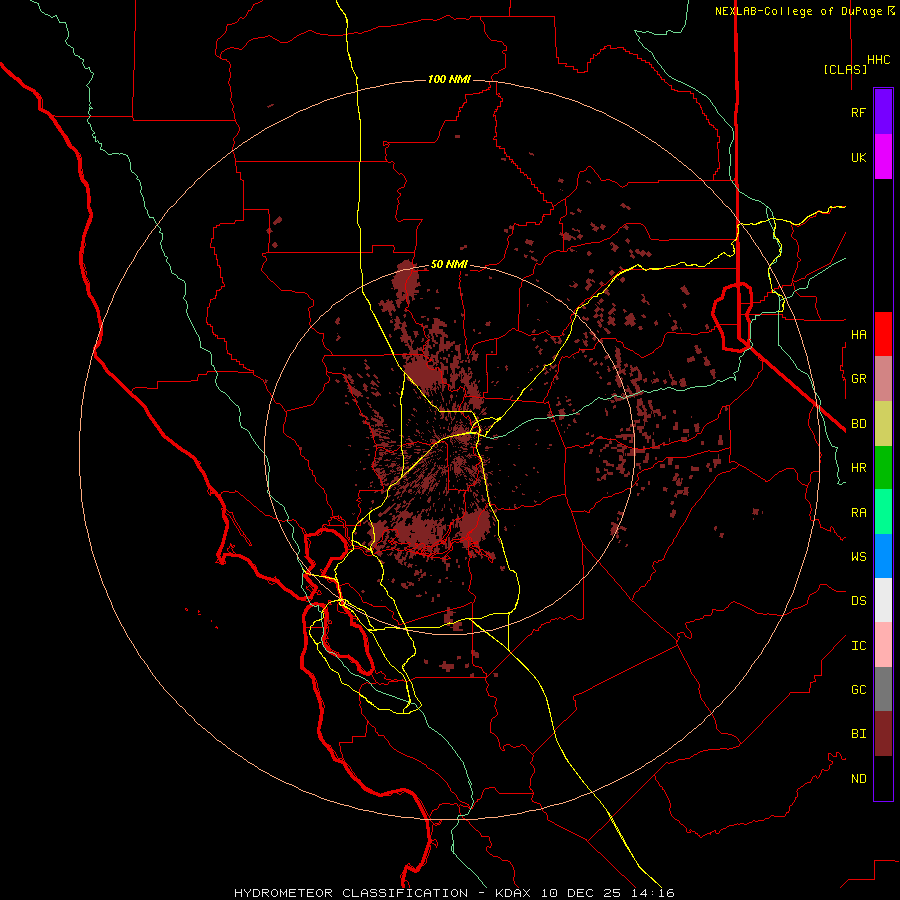This screenshot has width=900, height=900.
Task: Click the 'DS' legend label
Action: point(858,601)
